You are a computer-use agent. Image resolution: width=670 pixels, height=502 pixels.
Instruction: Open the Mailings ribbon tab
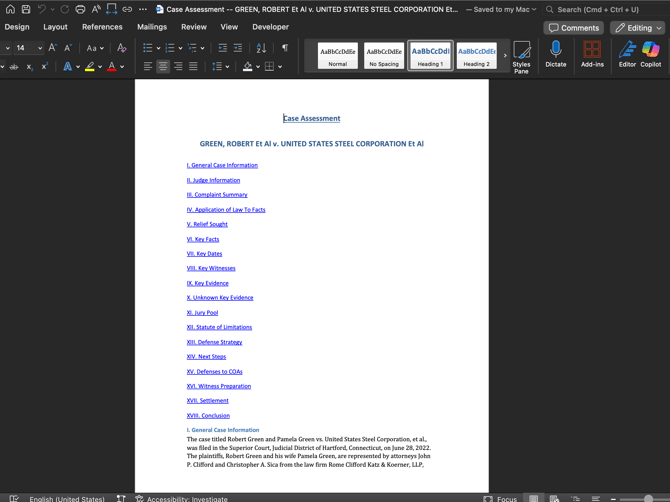point(152,27)
